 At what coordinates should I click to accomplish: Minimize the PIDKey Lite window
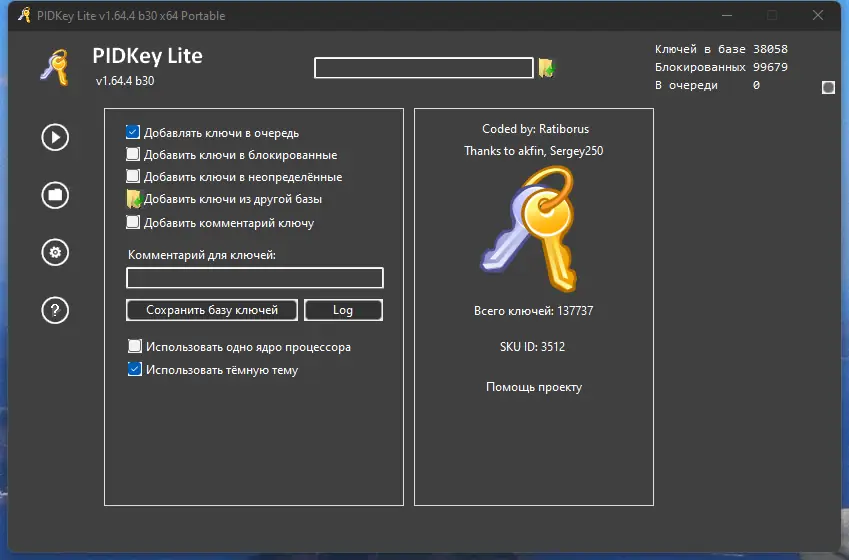click(727, 15)
